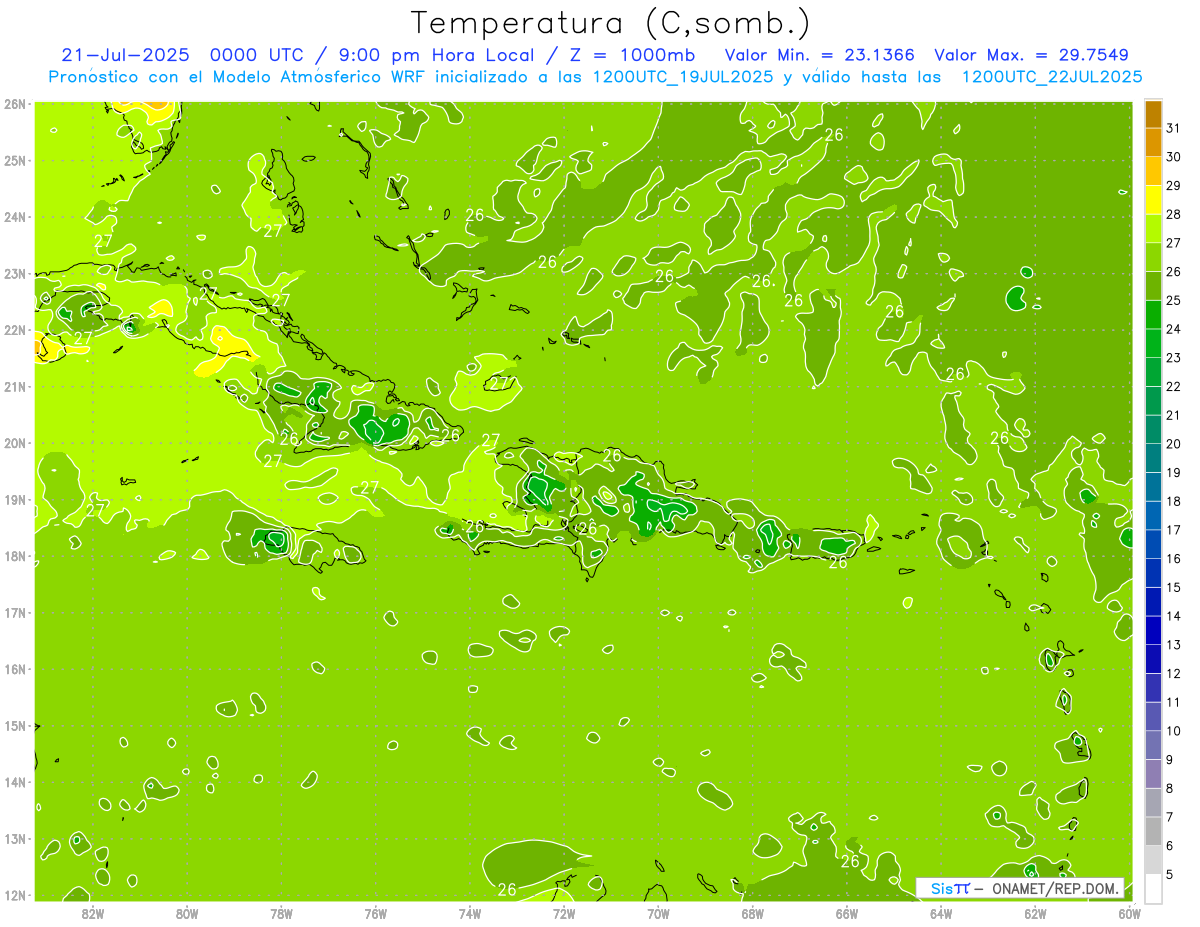The height and width of the screenshot is (927, 1200).
Task: Click the blue swatch between 16 and 17
Action: 1153,544
